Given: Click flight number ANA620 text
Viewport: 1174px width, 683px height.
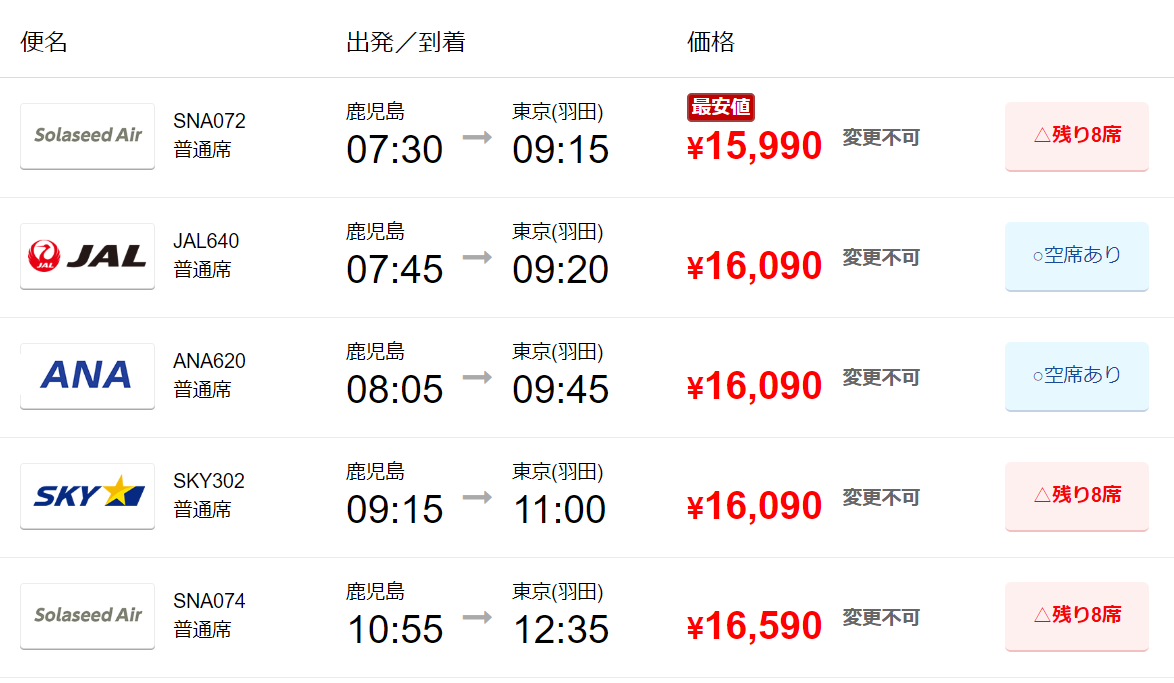Looking at the screenshot, I should (x=210, y=361).
